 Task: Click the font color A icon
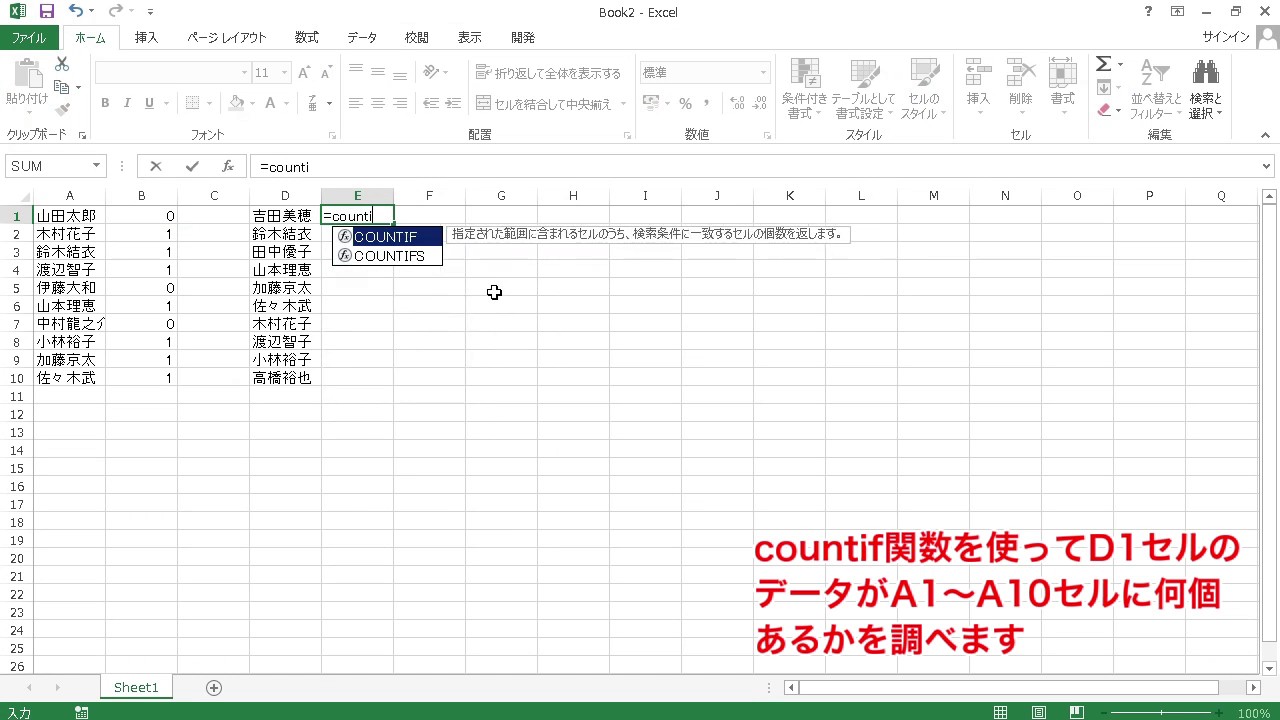click(270, 103)
